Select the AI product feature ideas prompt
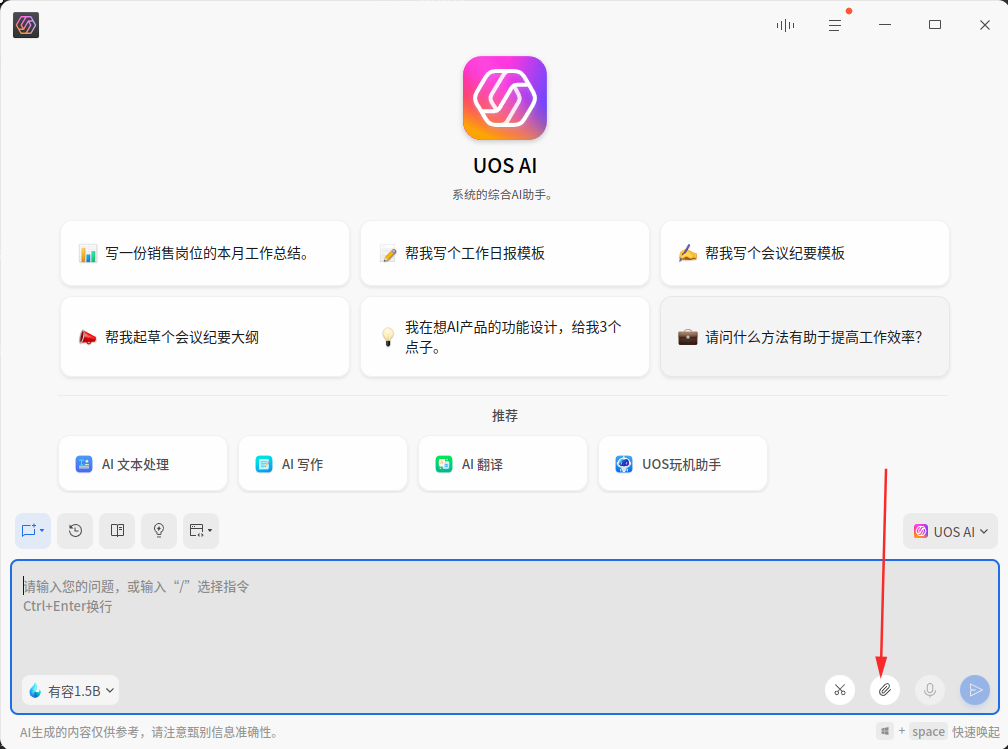This screenshot has width=1008, height=749. [x=505, y=337]
